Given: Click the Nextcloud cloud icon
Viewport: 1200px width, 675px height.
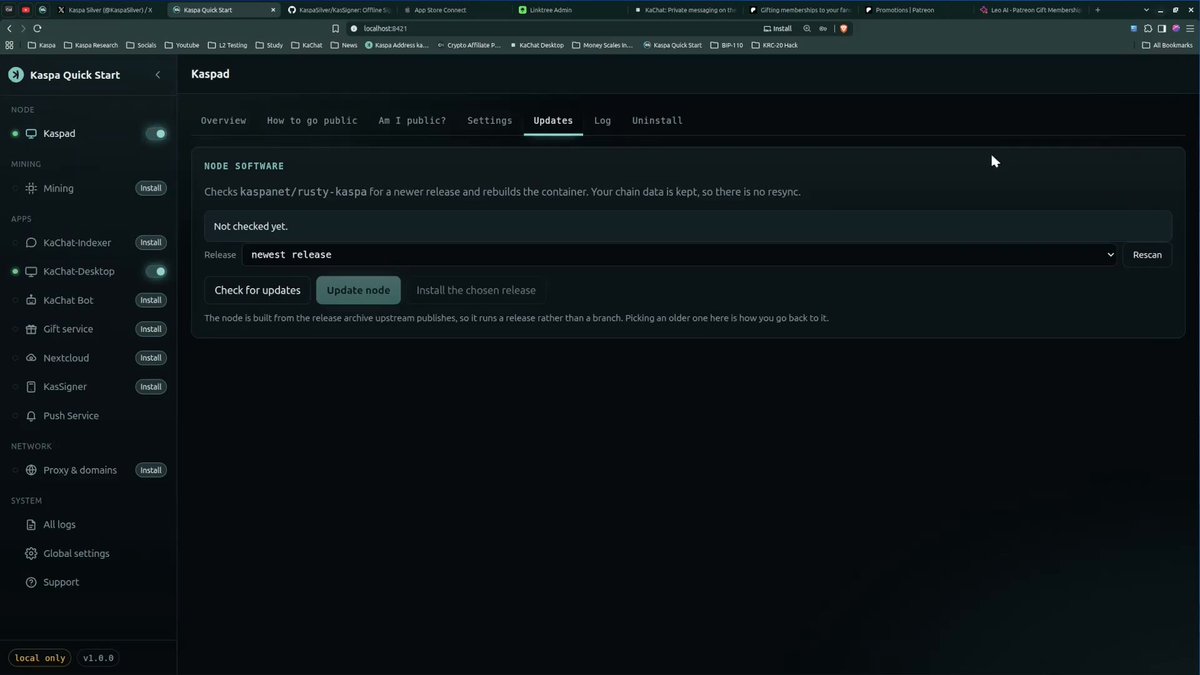Looking at the screenshot, I should click(x=31, y=358).
